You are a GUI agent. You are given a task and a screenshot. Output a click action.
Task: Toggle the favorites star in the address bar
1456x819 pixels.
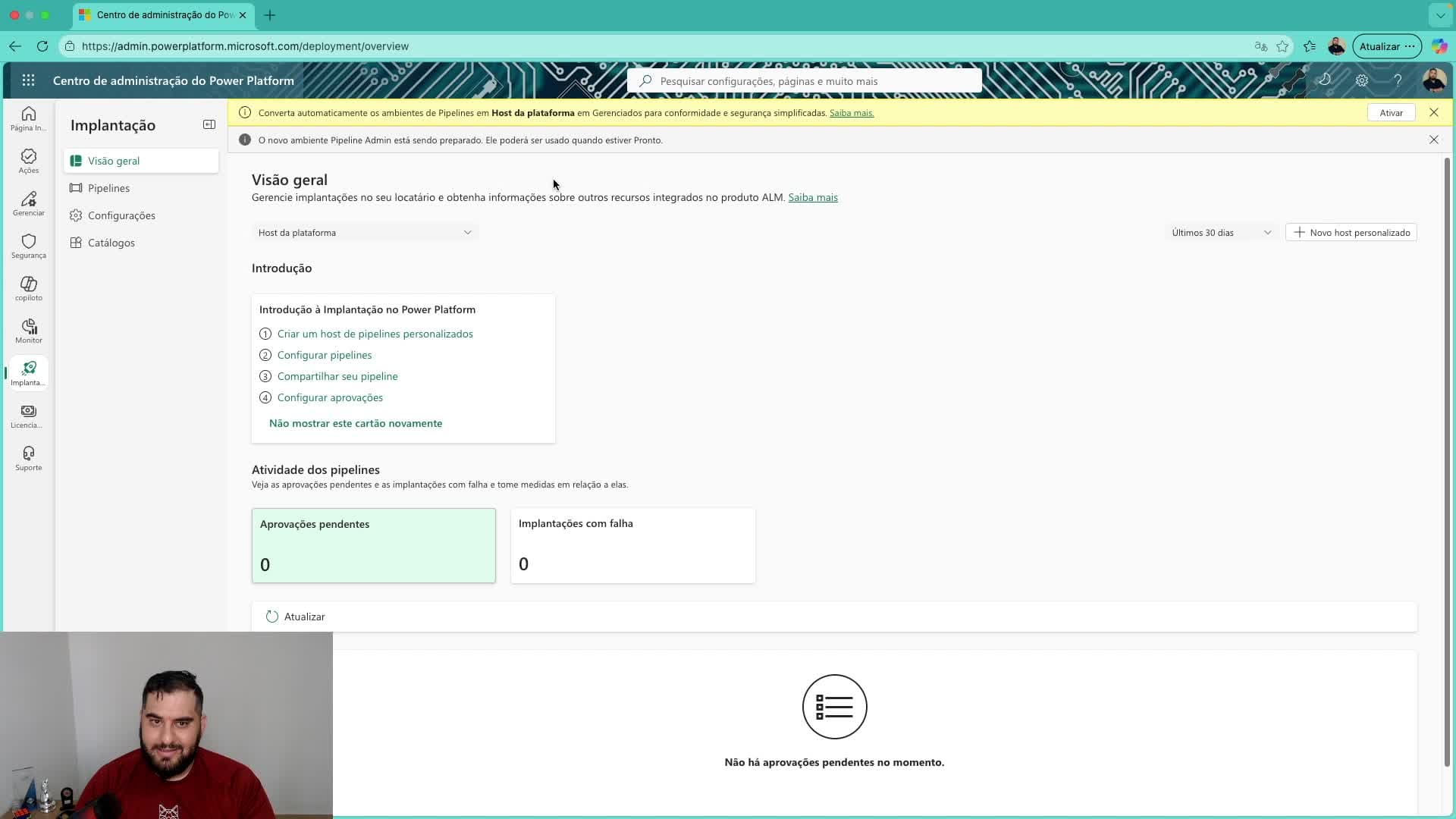(x=1283, y=46)
